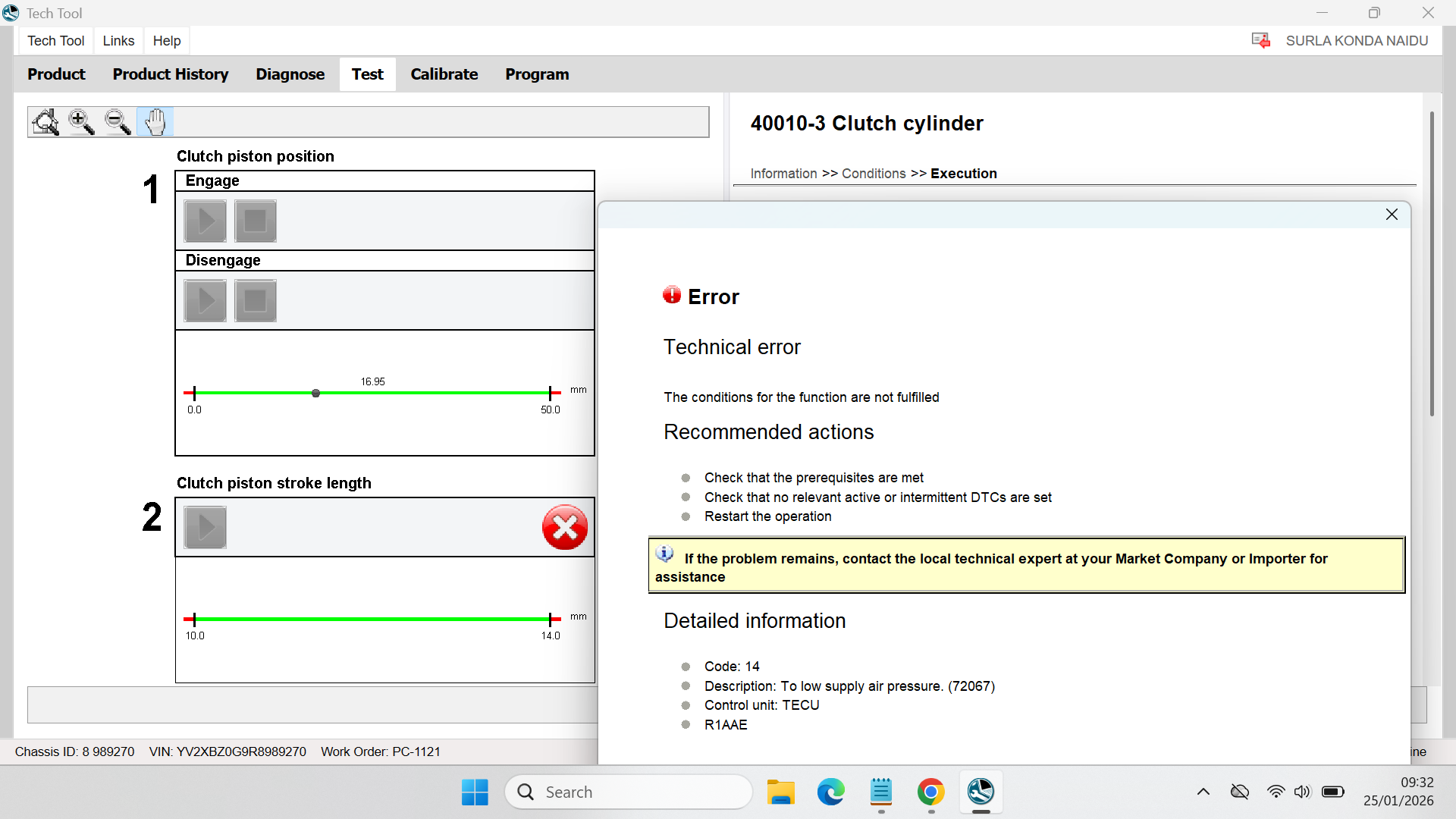Click the battery tray icon
This screenshot has width=1456, height=819.
[1333, 792]
